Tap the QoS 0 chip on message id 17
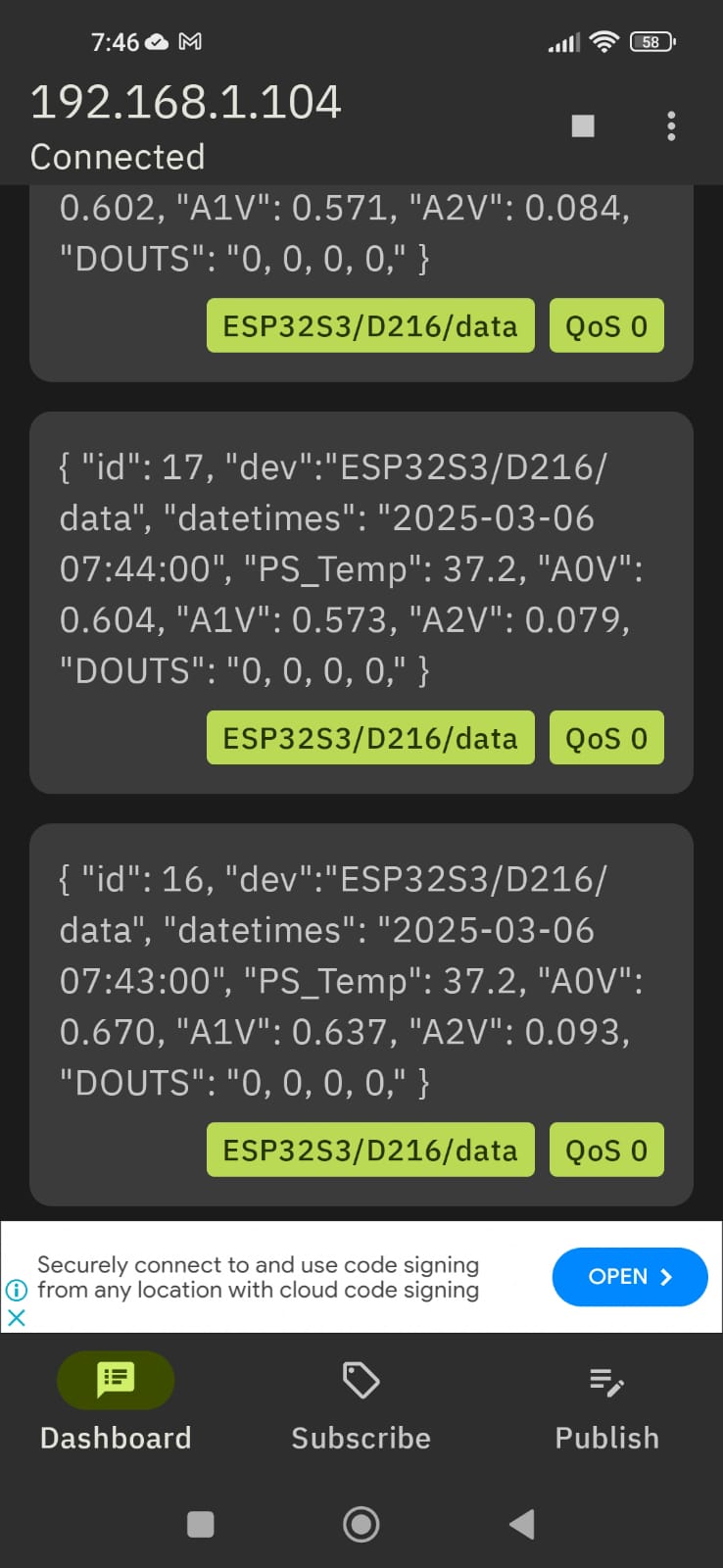This screenshot has width=723, height=1568. pos(606,738)
